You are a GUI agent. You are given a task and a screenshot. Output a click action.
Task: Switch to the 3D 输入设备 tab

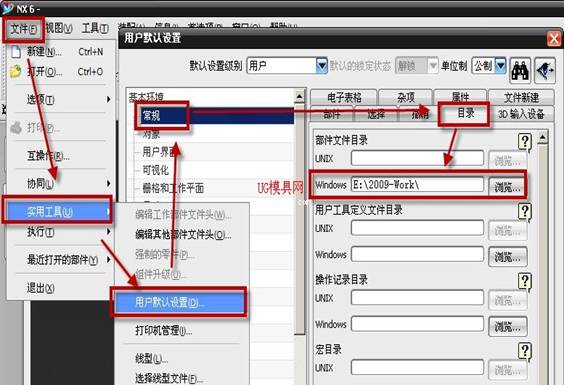(521, 114)
